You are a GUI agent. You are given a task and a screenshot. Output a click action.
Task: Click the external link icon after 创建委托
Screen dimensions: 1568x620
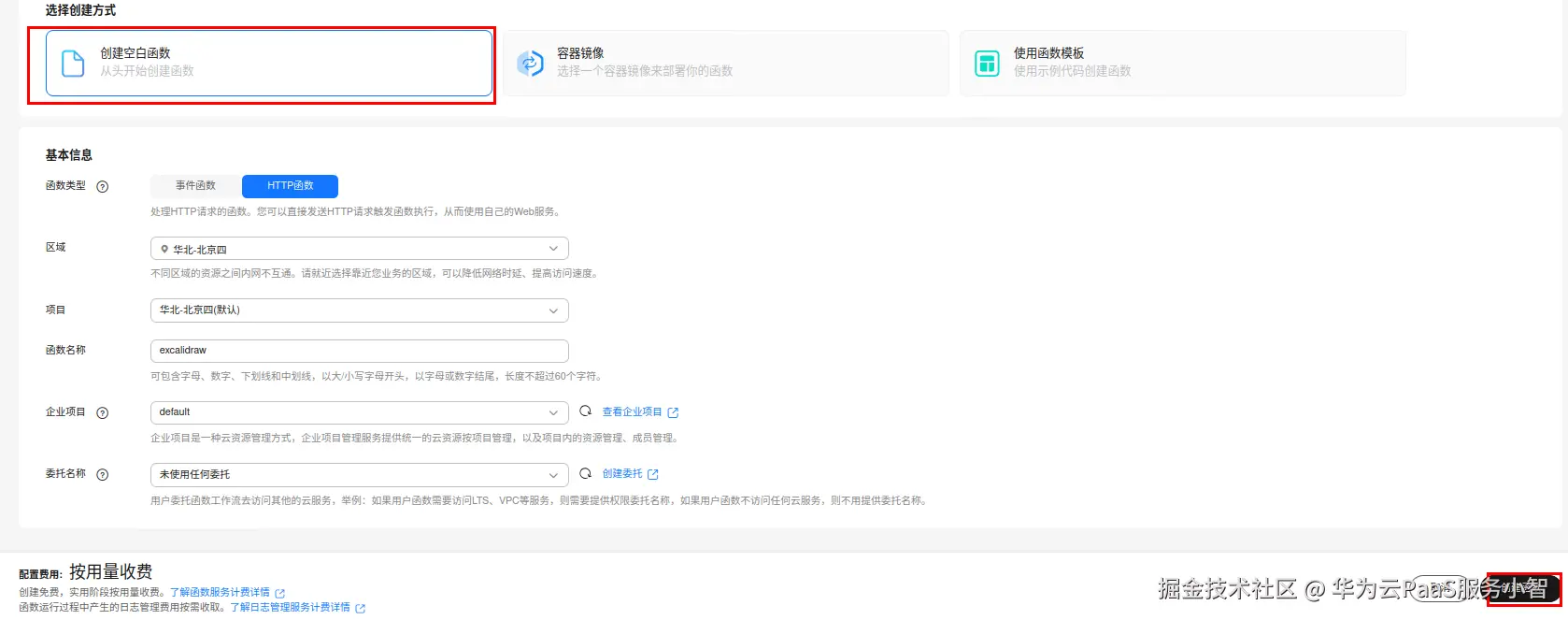[x=653, y=474]
